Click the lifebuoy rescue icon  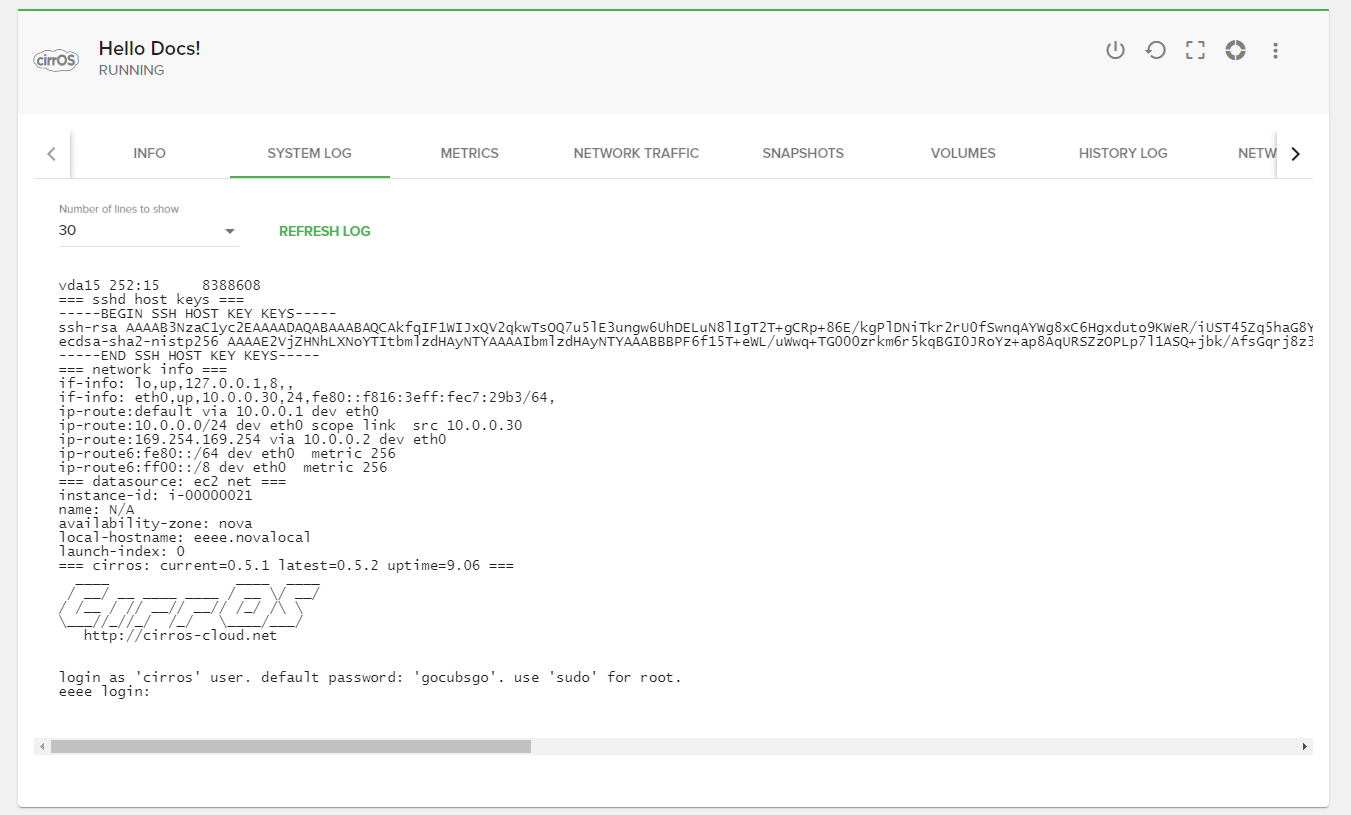pos(1235,50)
